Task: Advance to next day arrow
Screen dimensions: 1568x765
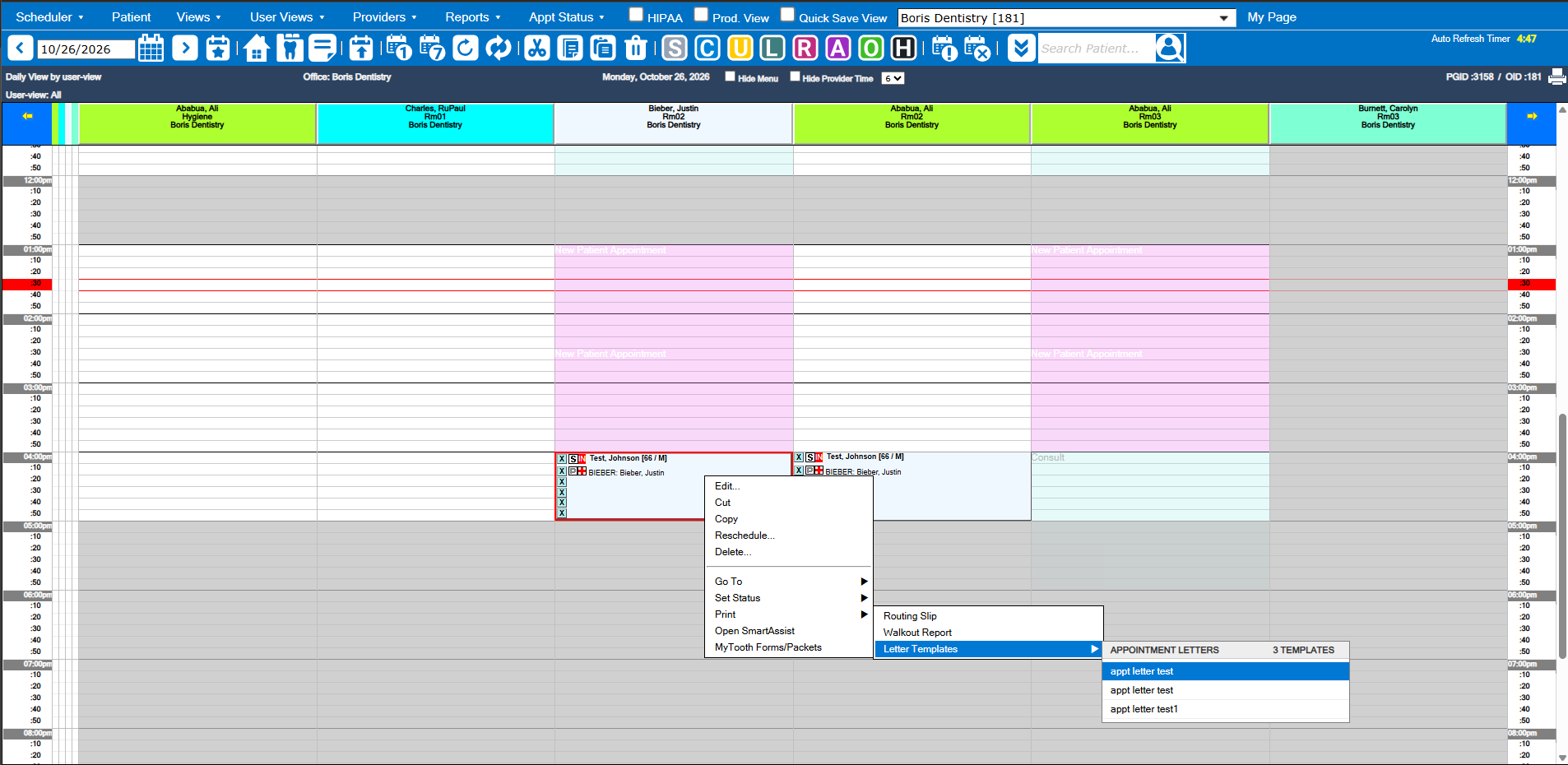Action: point(185,49)
